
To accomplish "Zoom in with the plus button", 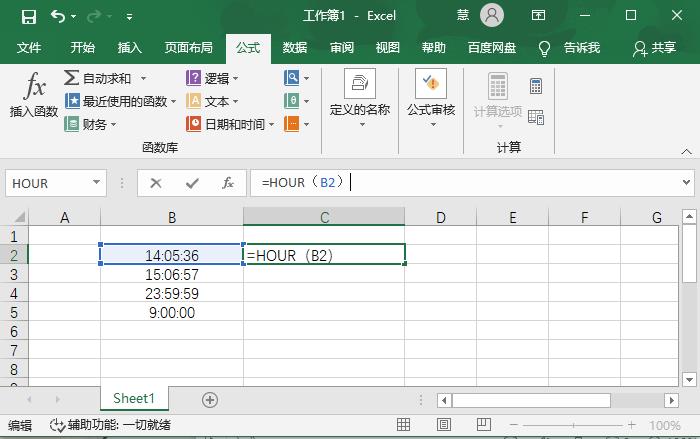I will click(632, 425).
